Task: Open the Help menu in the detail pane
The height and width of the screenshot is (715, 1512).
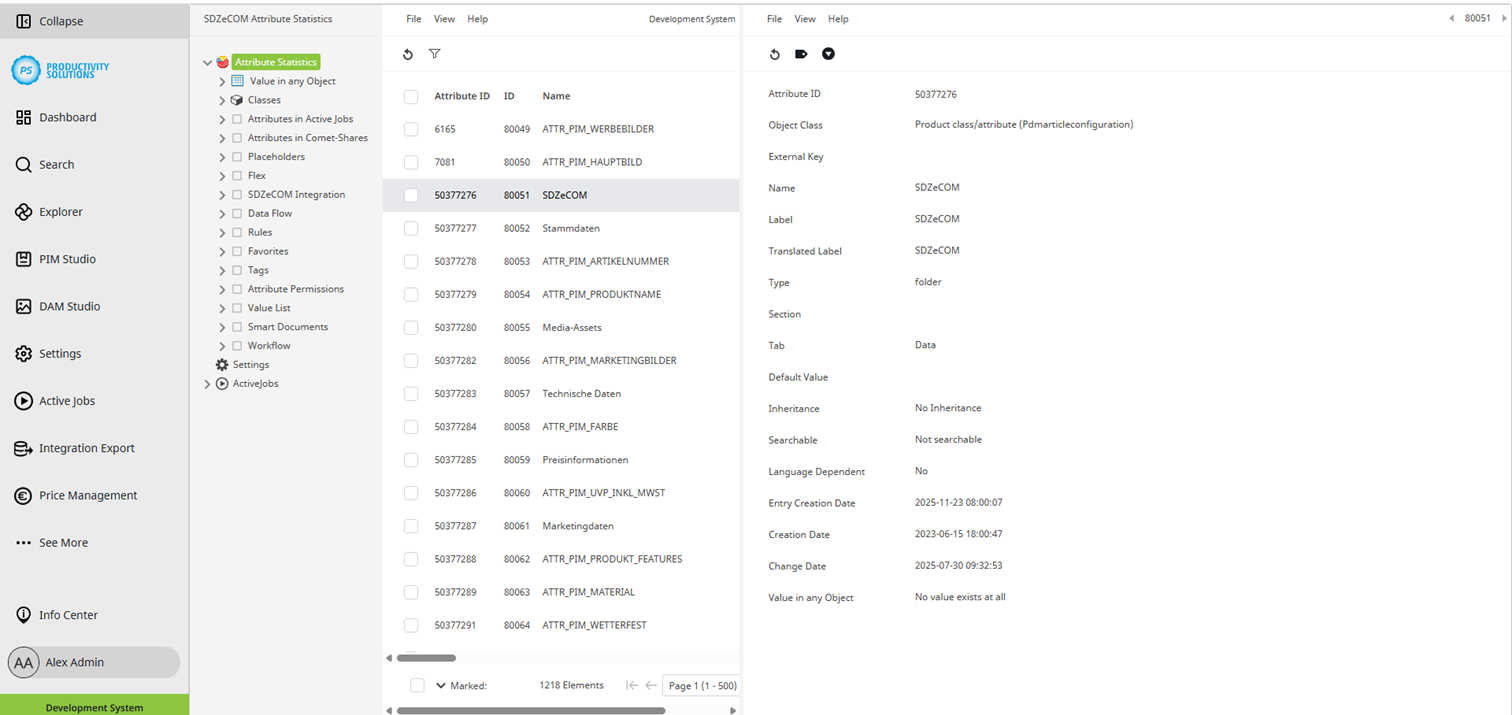Action: [838, 18]
